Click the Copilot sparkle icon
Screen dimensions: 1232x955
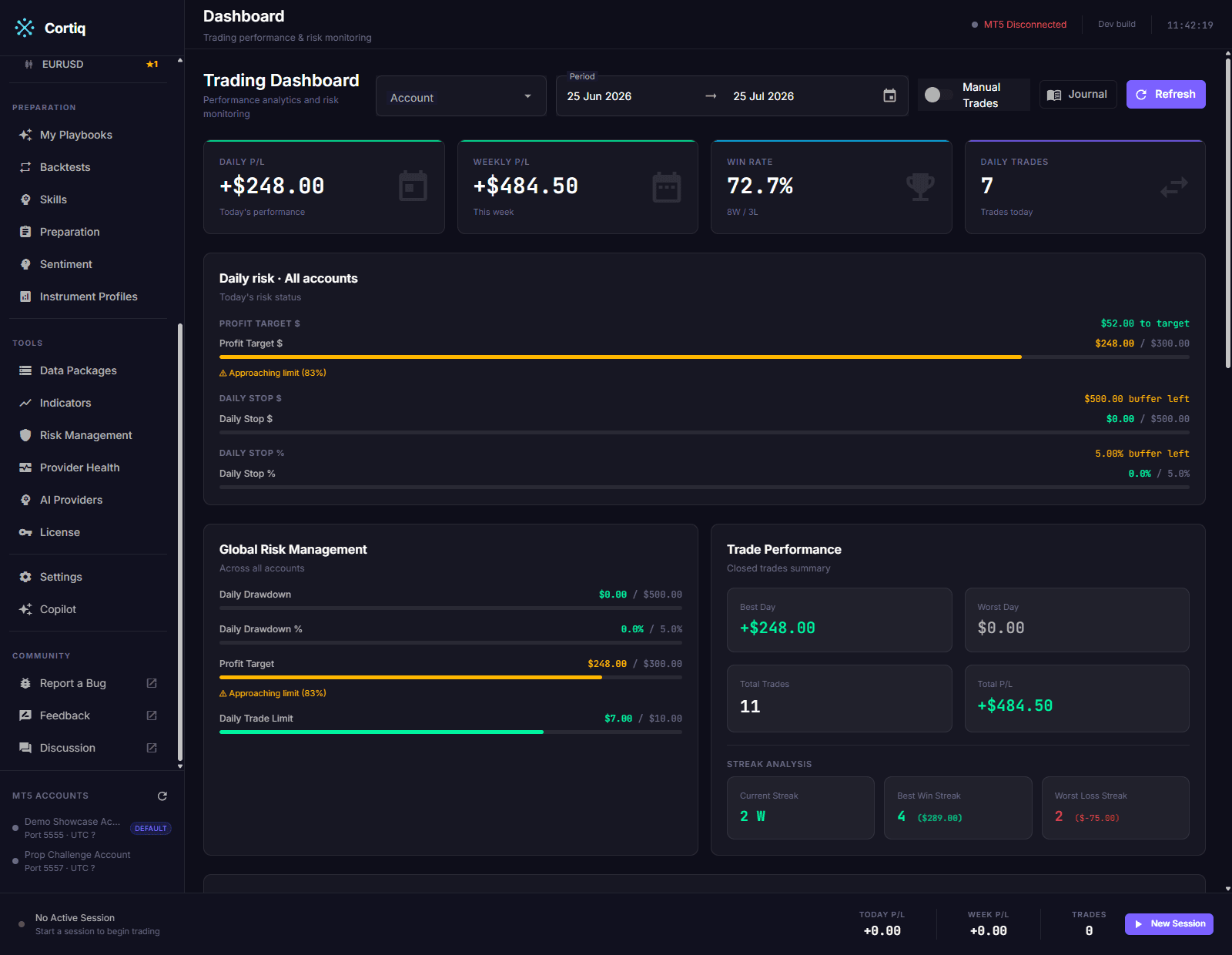click(25, 609)
